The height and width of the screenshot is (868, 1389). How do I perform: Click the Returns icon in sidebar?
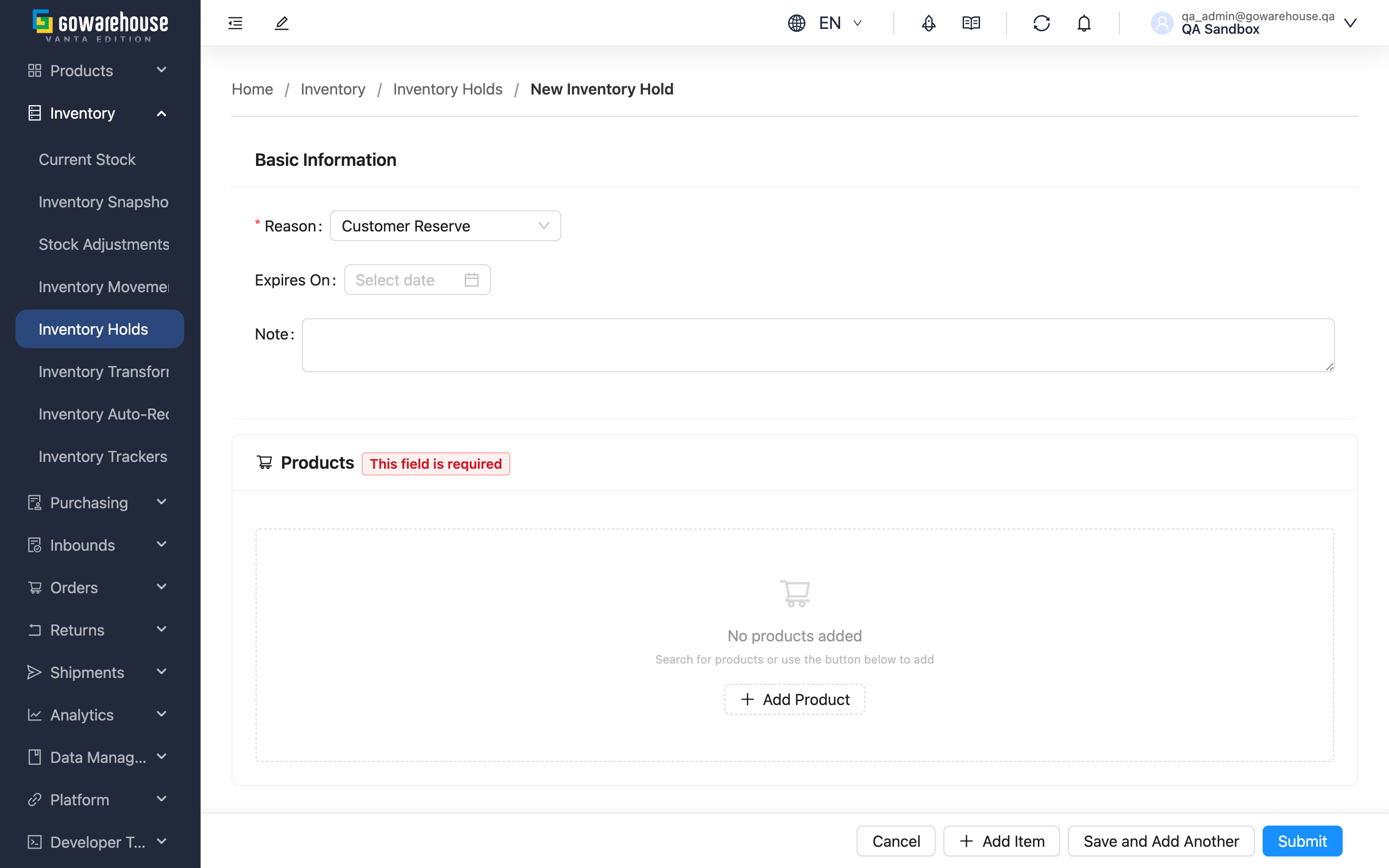coord(35,630)
